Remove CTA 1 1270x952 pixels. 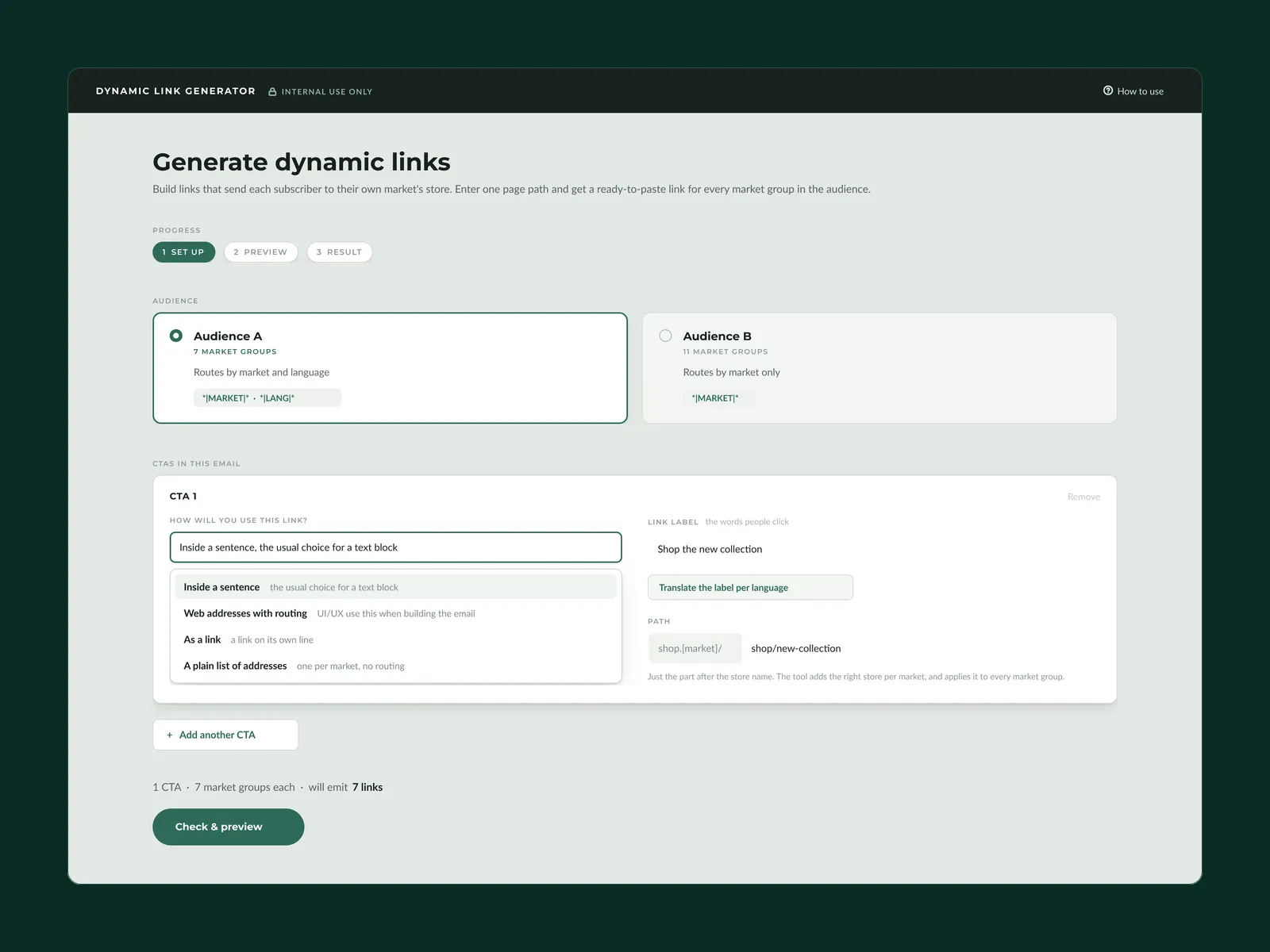[1083, 497]
